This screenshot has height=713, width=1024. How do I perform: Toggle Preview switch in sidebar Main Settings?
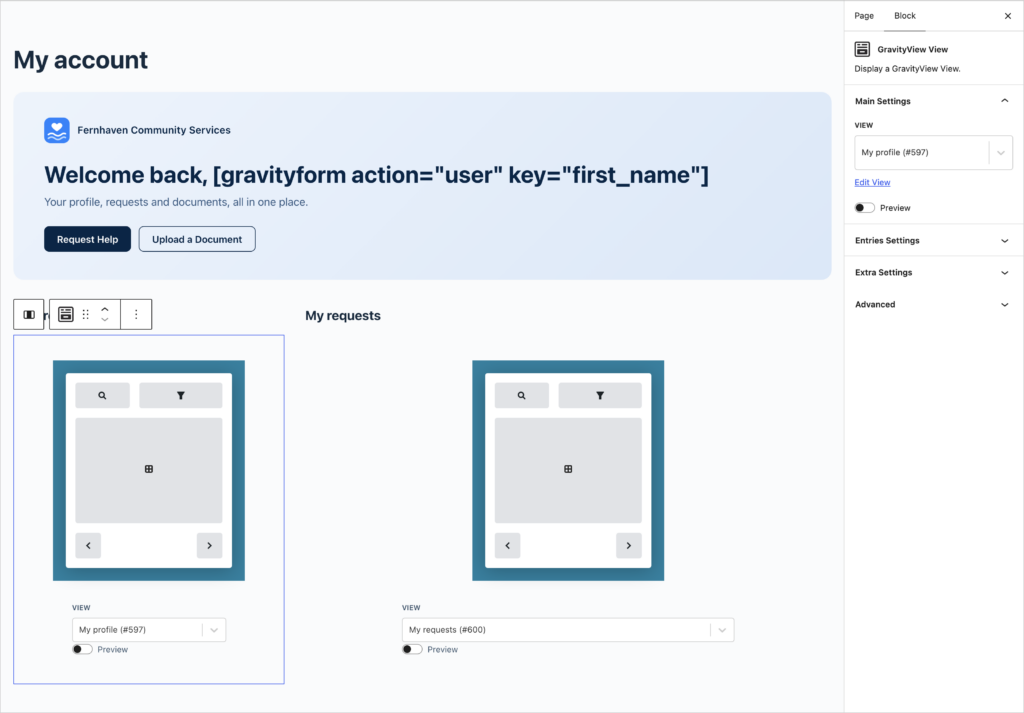tap(865, 208)
